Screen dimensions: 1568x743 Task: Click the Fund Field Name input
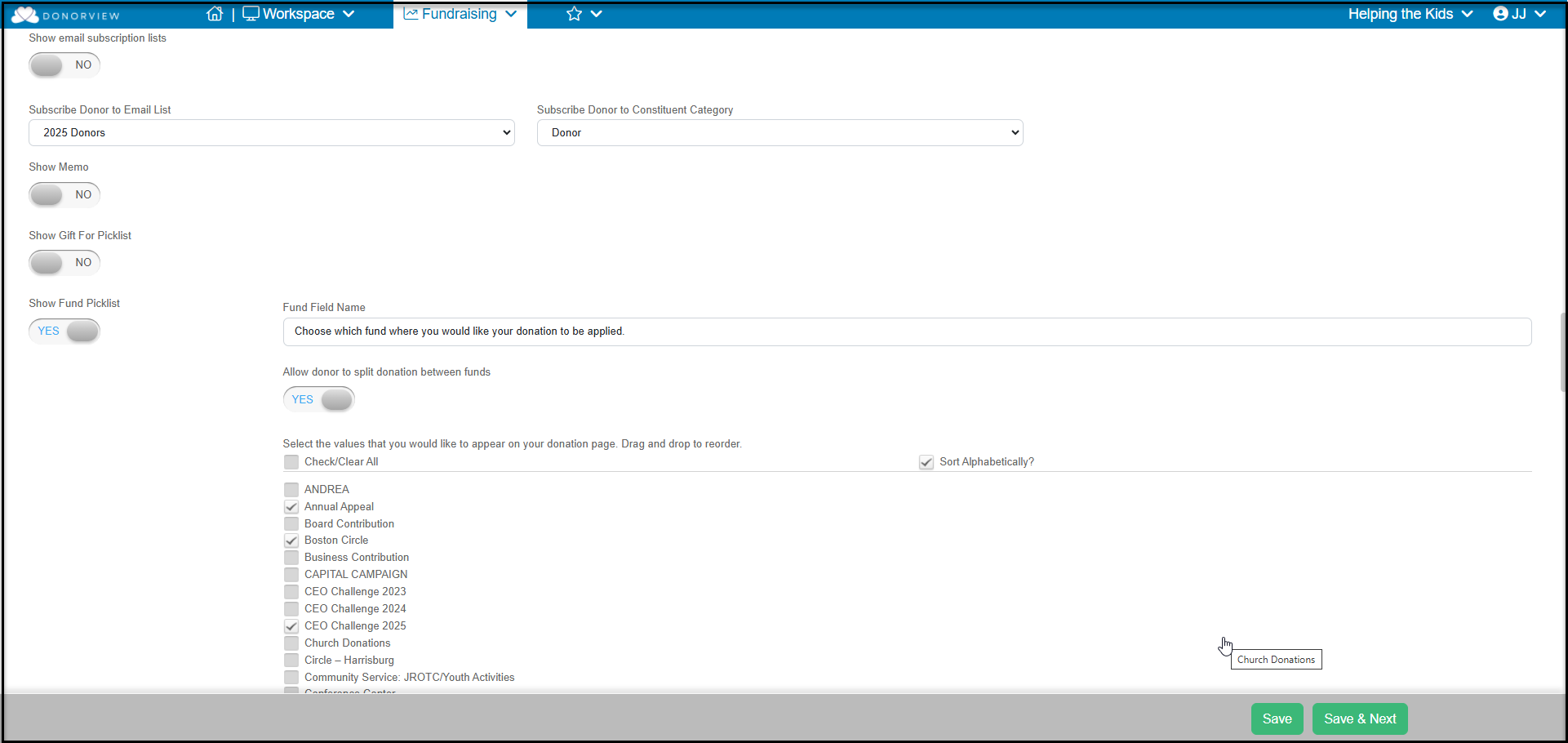(907, 331)
